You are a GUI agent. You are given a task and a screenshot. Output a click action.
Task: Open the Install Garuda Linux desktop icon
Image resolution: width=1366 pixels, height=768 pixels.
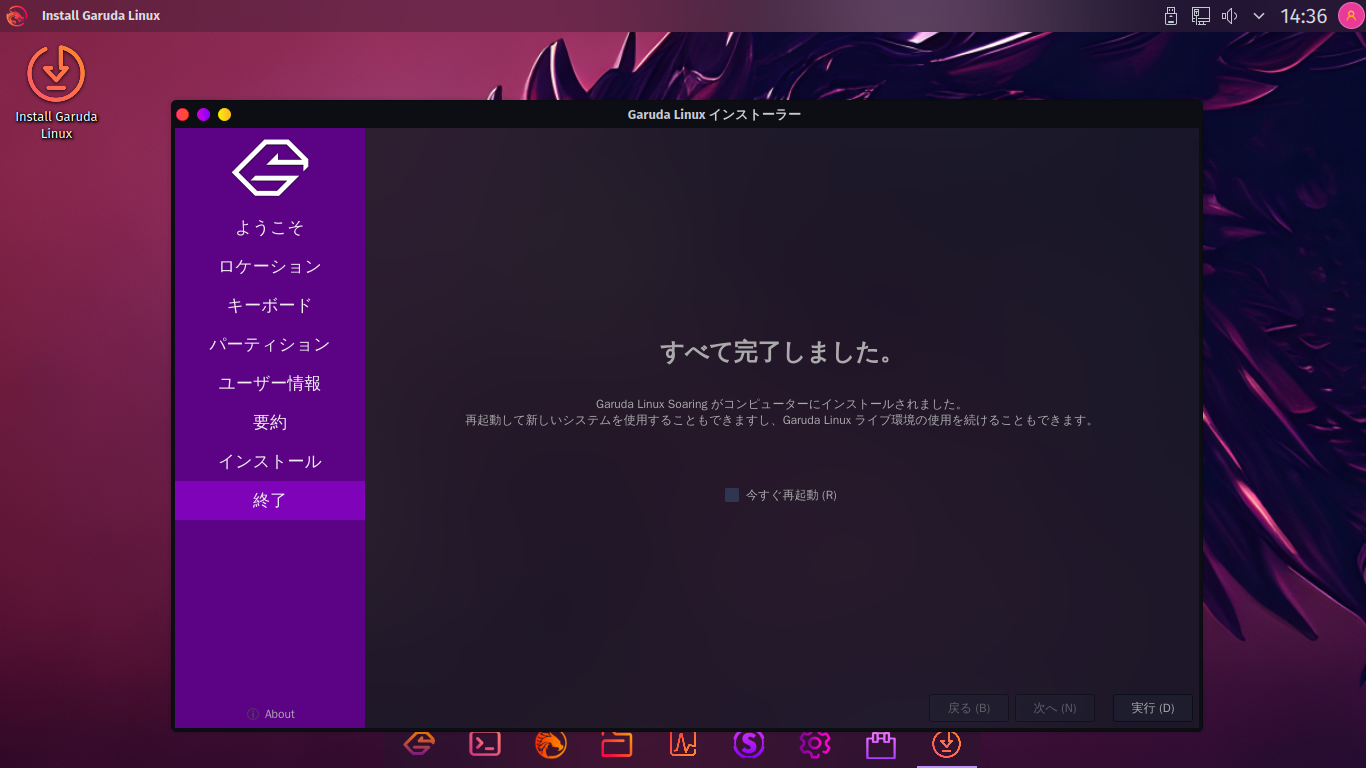[56, 92]
